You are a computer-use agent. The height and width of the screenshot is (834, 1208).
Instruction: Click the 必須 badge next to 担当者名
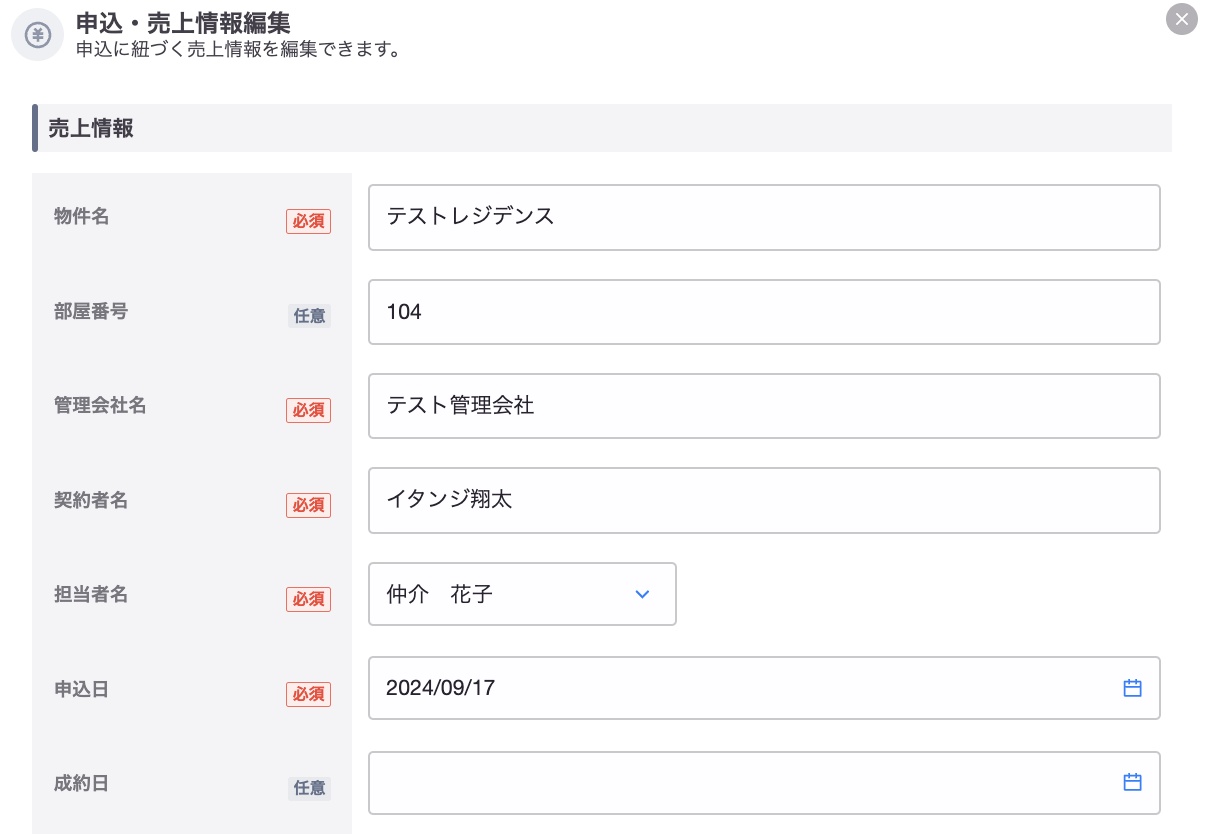click(308, 599)
